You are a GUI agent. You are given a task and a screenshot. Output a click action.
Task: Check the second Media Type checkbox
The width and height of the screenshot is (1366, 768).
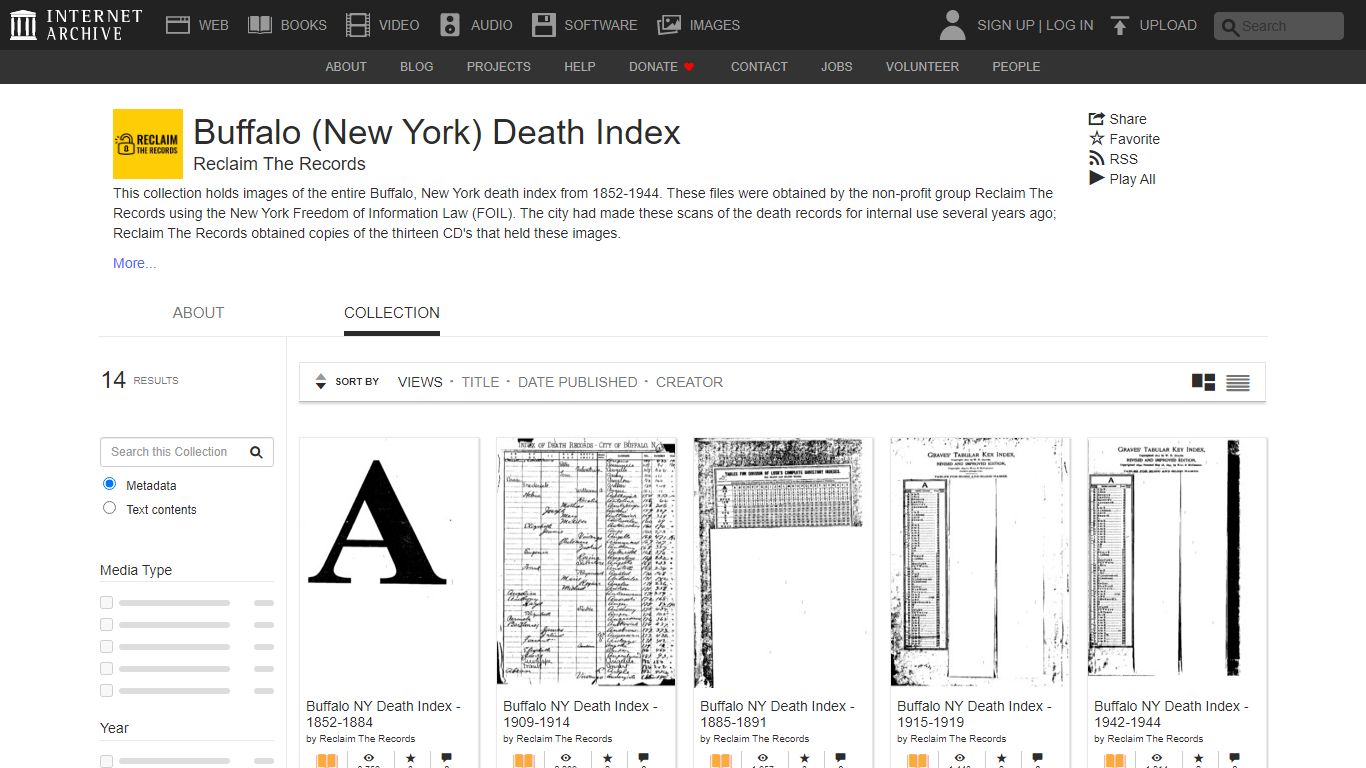107,625
